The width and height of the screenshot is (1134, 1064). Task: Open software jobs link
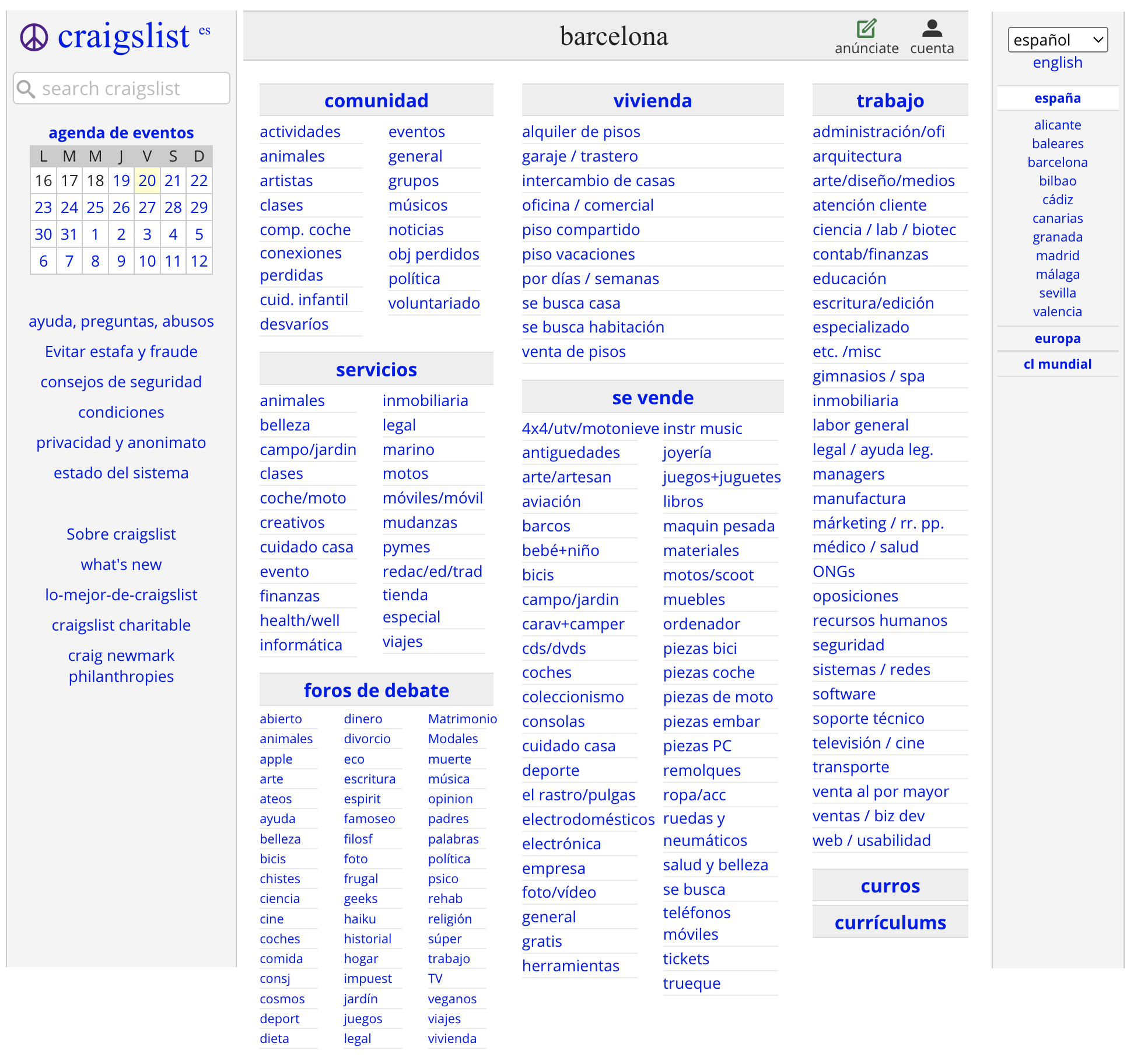tap(844, 694)
